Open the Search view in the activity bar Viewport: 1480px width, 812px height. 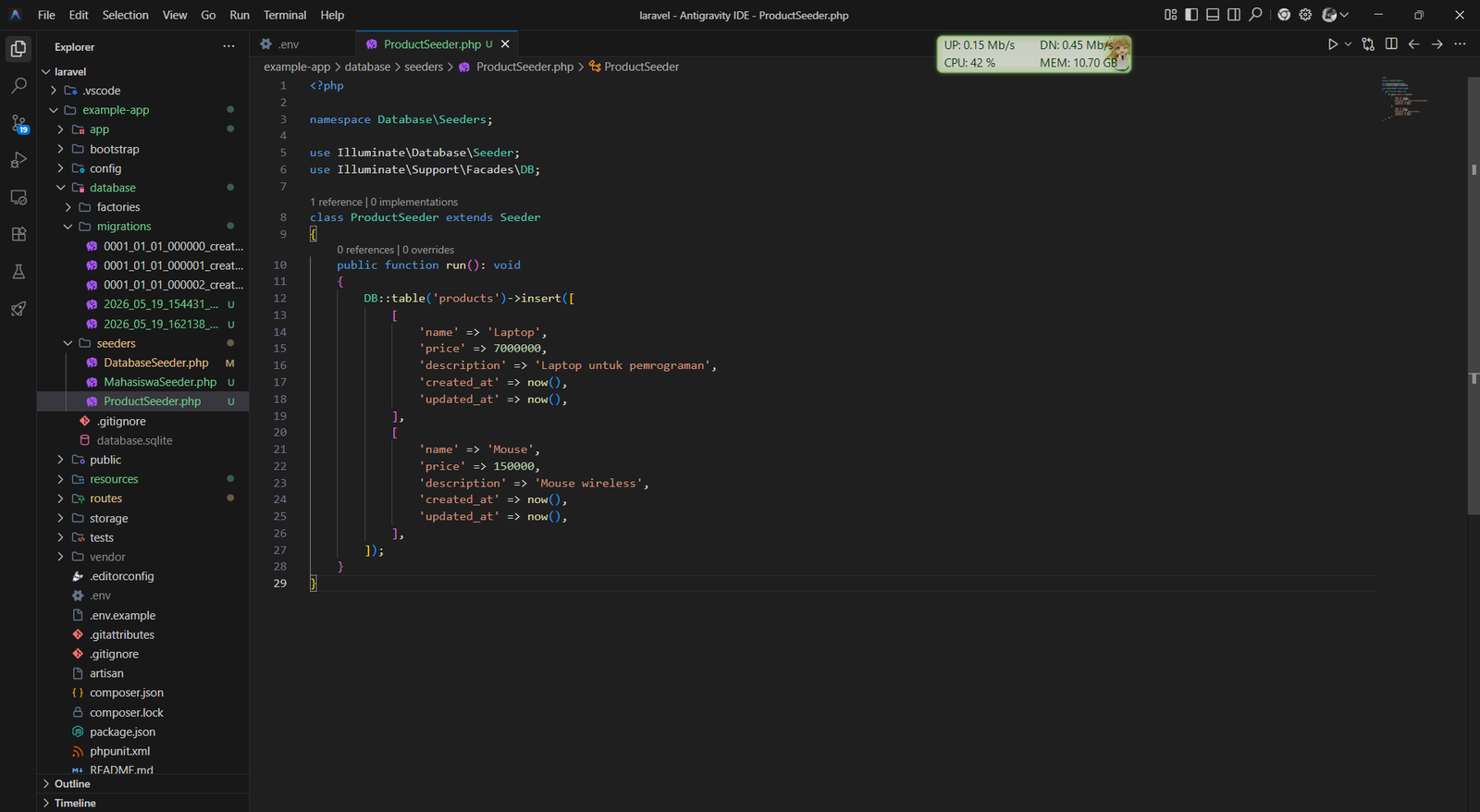pos(18,86)
